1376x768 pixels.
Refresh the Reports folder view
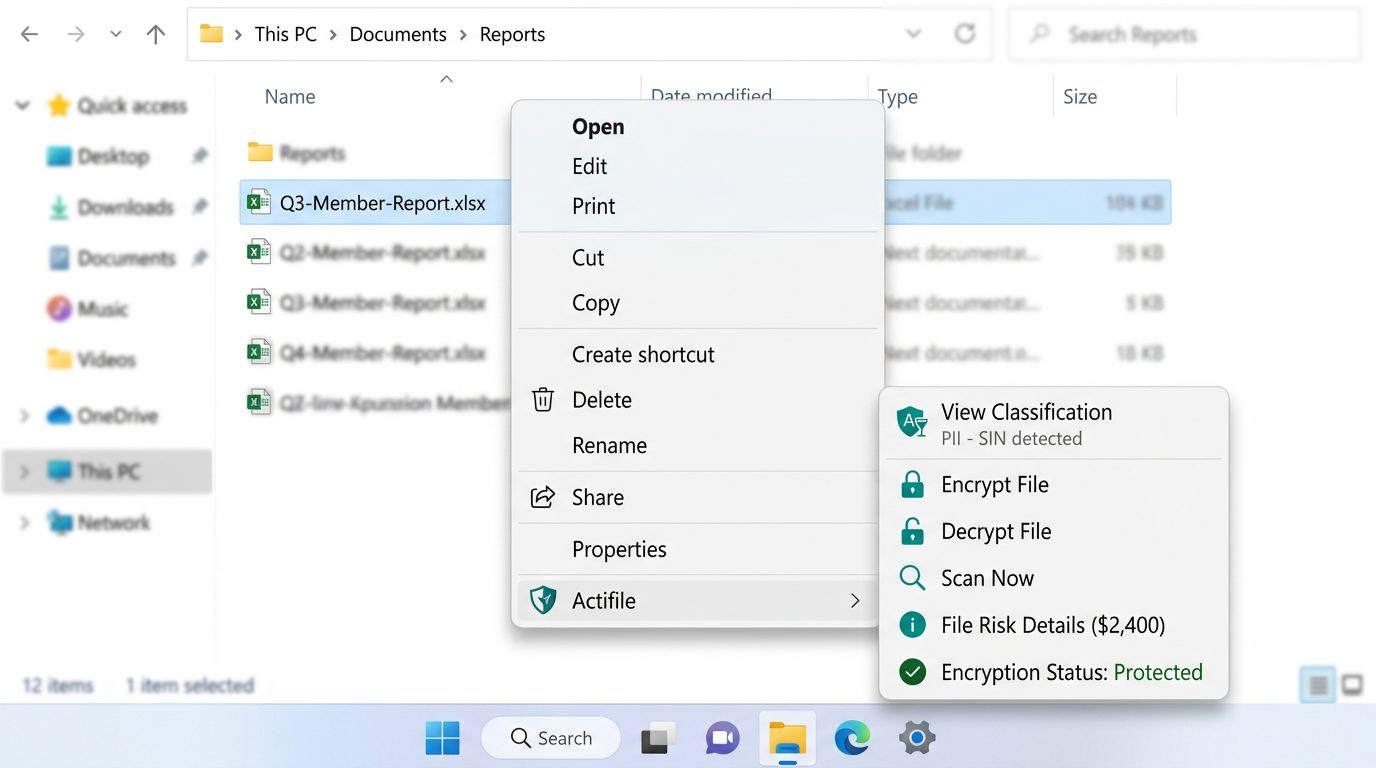pyautogui.click(x=964, y=33)
